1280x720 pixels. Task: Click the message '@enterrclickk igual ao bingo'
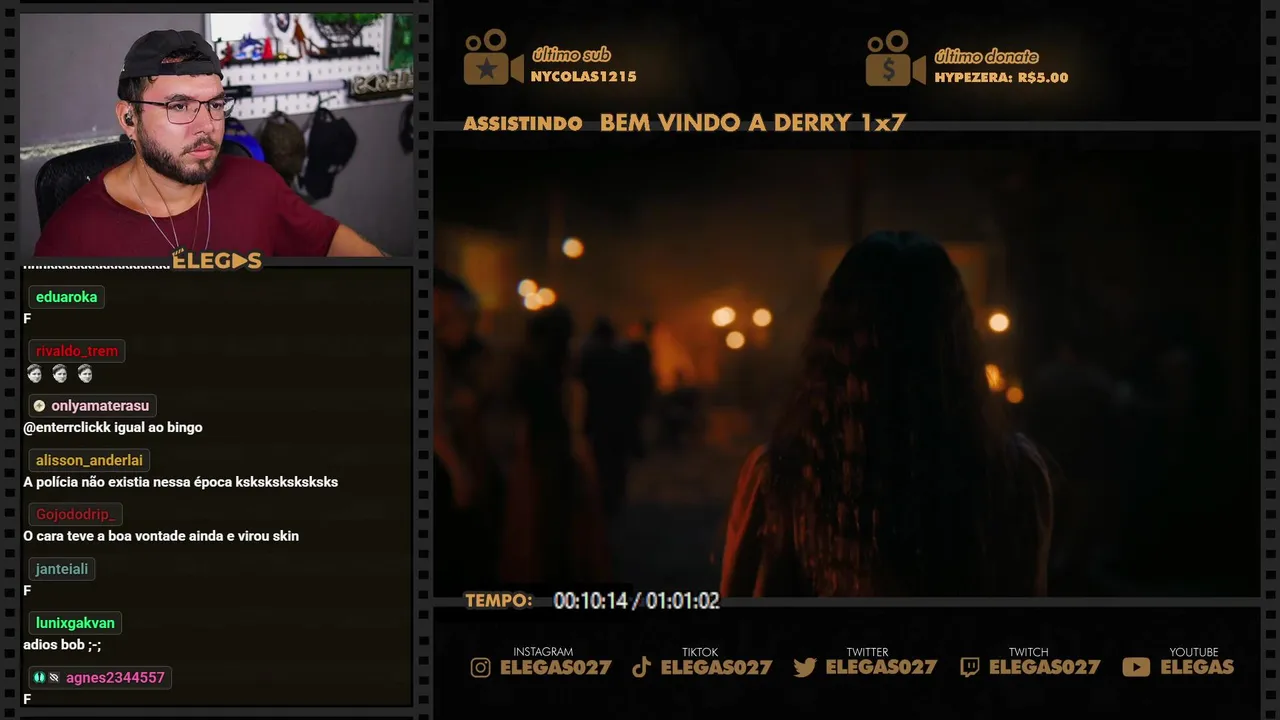113,427
